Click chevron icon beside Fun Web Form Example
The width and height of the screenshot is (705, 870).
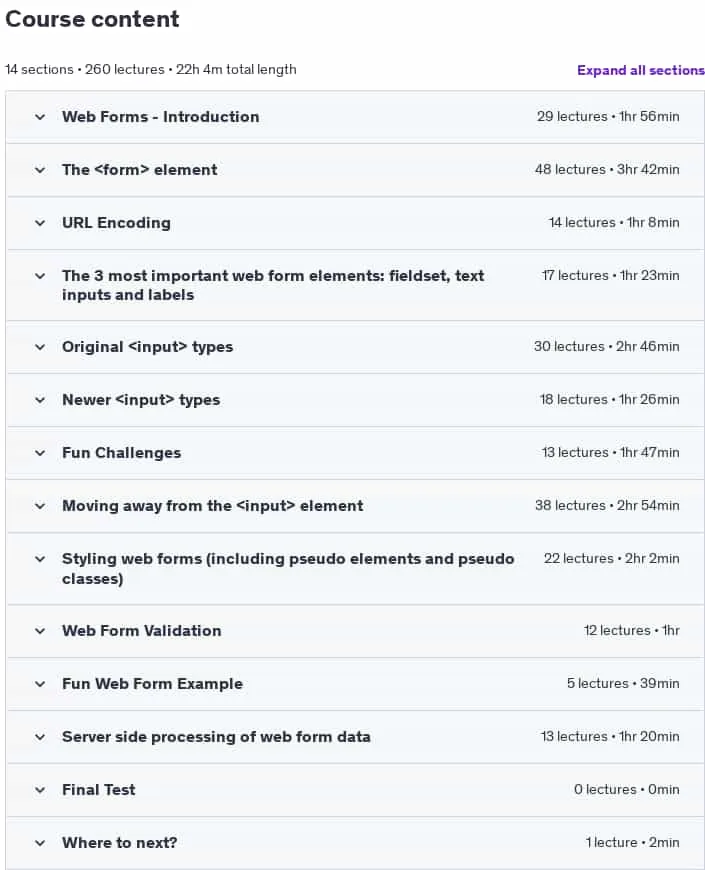pyautogui.click(x=40, y=684)
